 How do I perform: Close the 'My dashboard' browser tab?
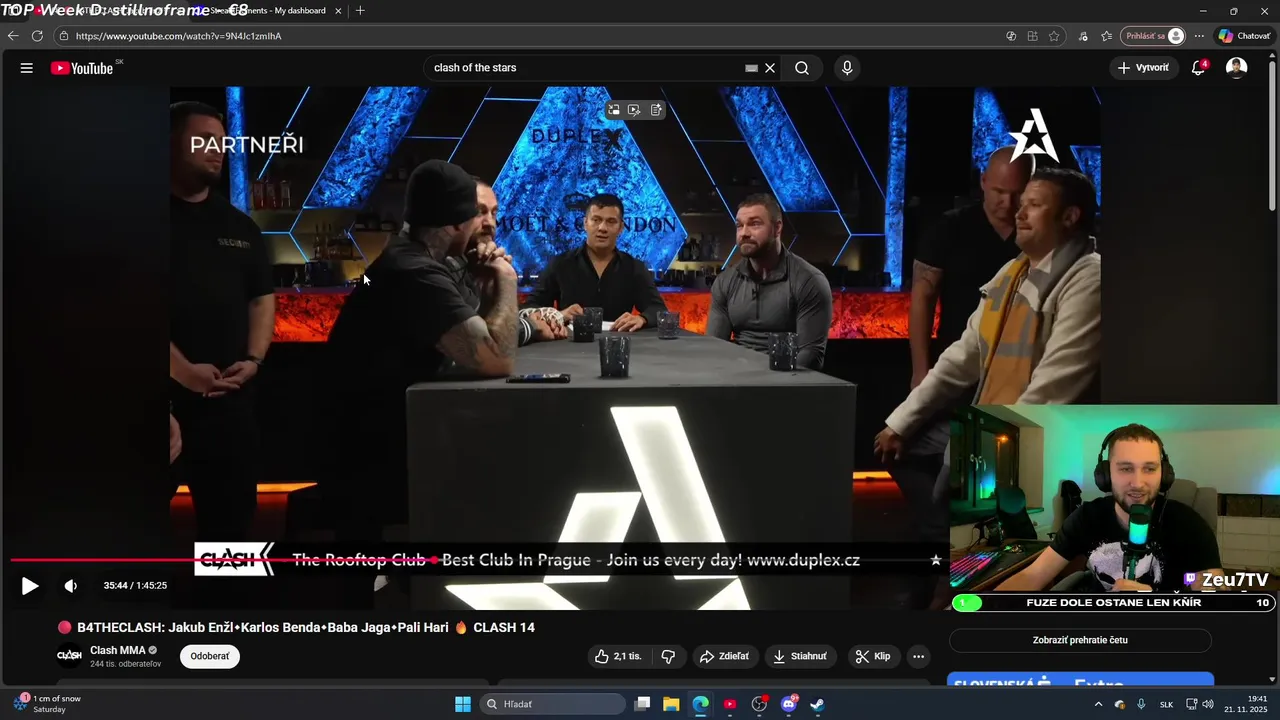(338, 10)
